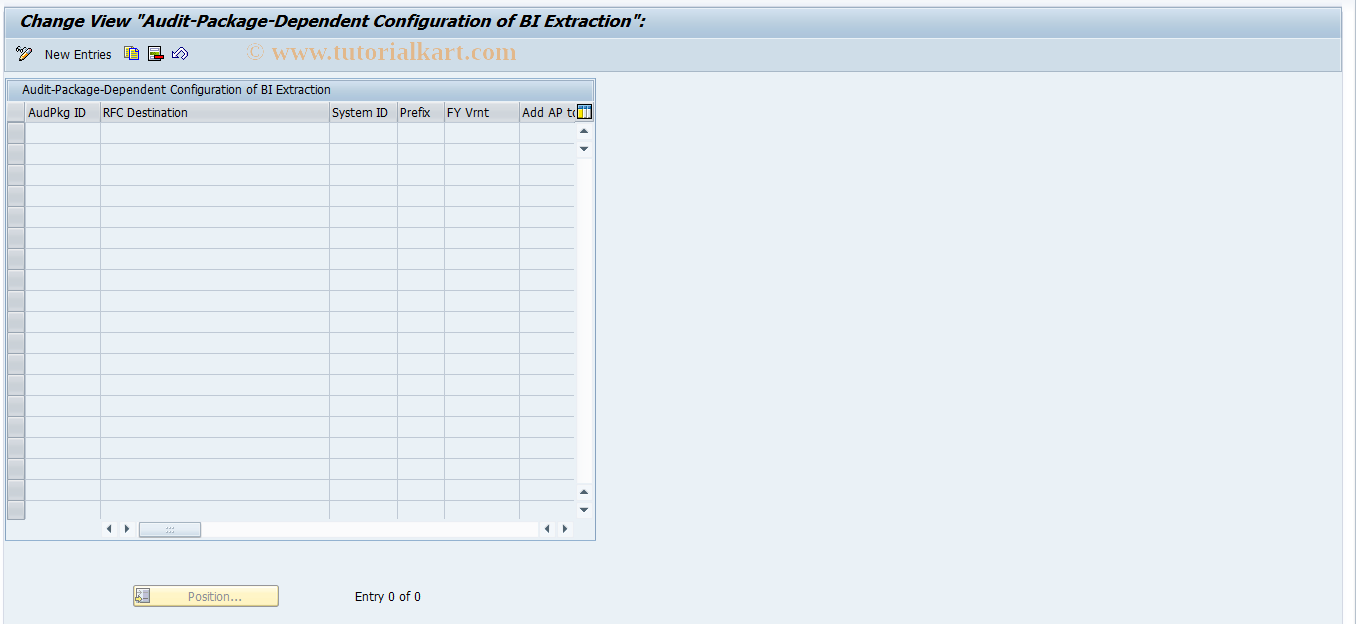This screenshot has height=624, width=1356.
Task: Toggle display/change mode pencil icon
Action: pos(24,54)
